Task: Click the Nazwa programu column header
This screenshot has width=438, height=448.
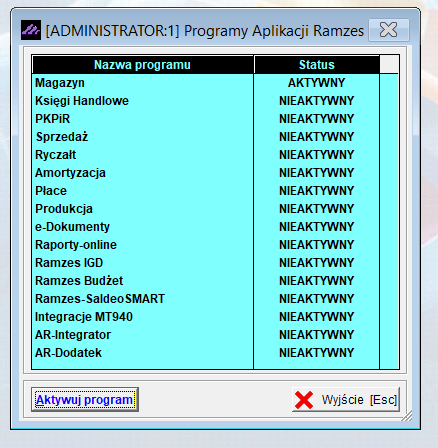Action: point(143,65)
